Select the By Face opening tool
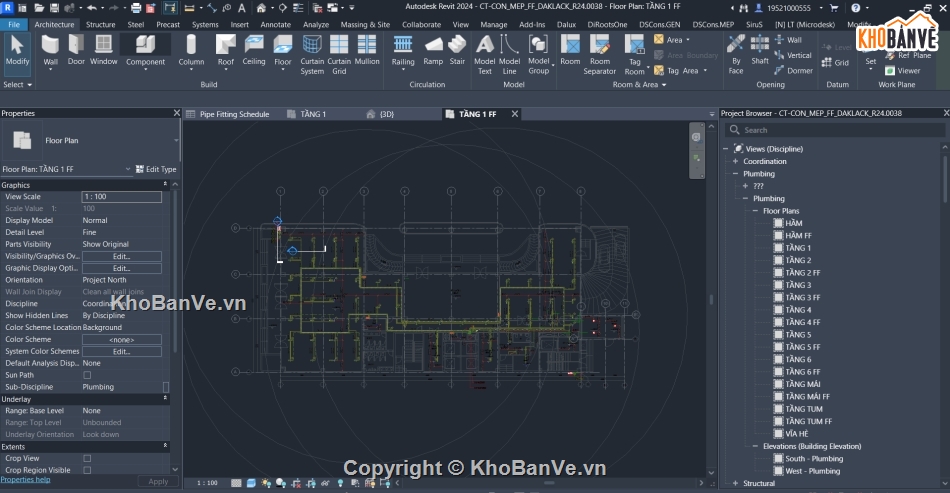Image resolution: width=950 pixels, height=493 pixels. pyautogui.click(x=736, y=55)
